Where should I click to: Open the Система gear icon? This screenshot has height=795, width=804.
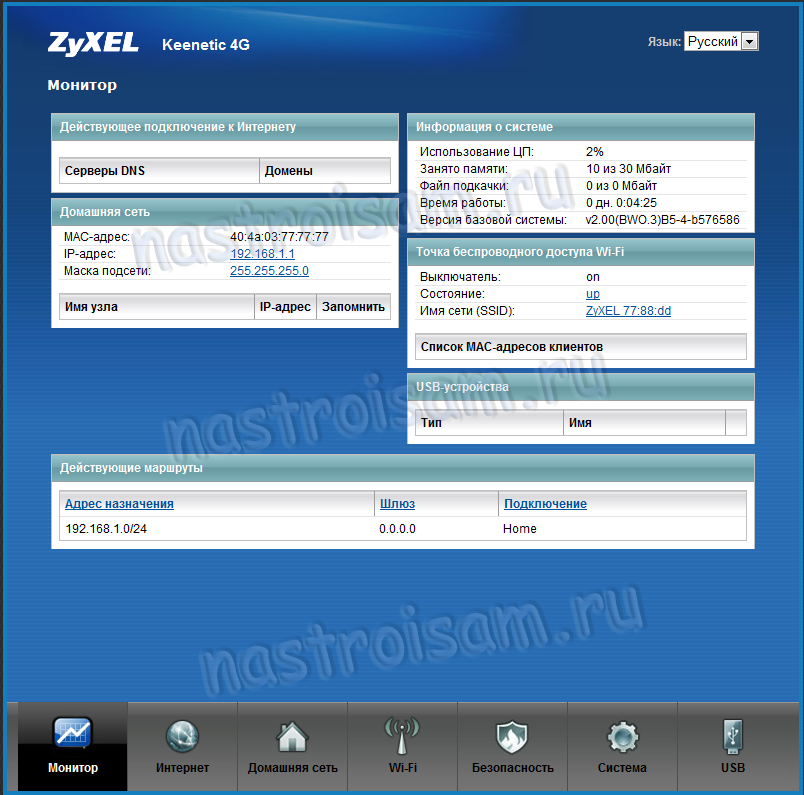coord(622,738)
